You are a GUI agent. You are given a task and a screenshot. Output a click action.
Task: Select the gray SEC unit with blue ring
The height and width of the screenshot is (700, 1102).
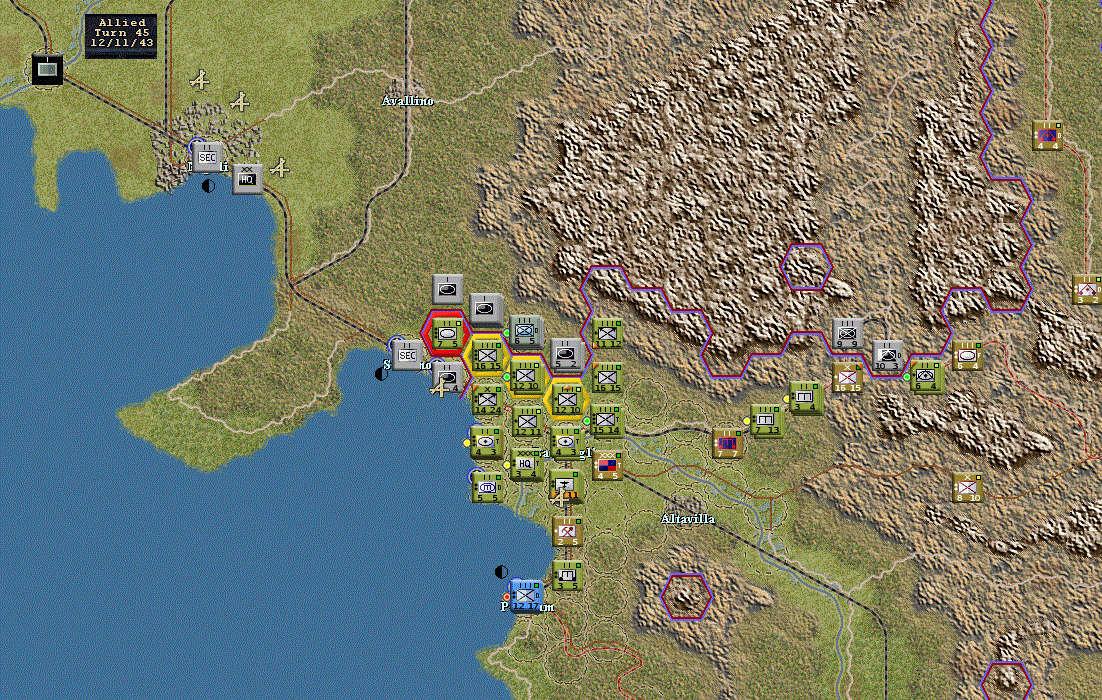207,157
